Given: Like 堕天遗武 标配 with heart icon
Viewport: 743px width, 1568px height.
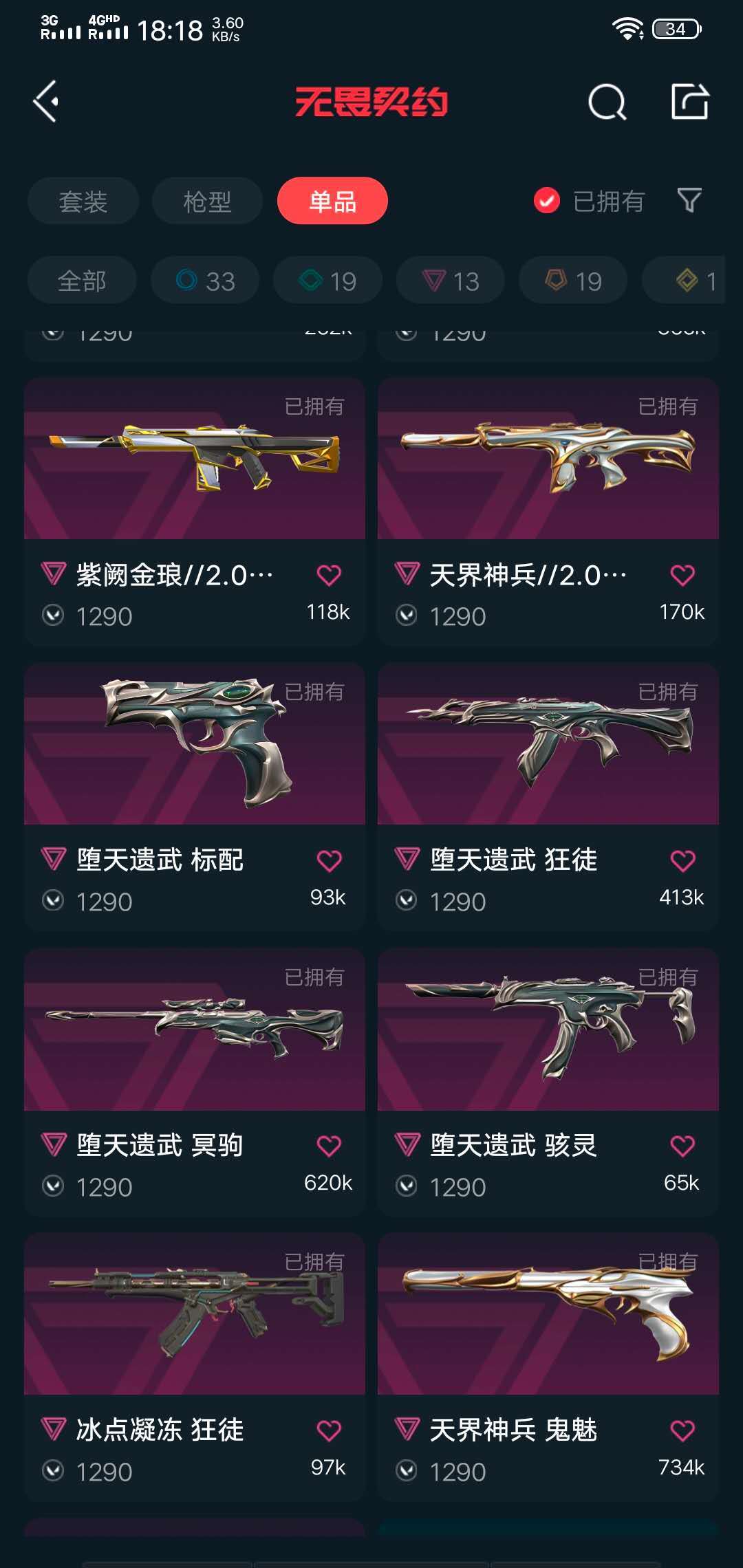Looking at the screenshot, I should click(329, 860).
